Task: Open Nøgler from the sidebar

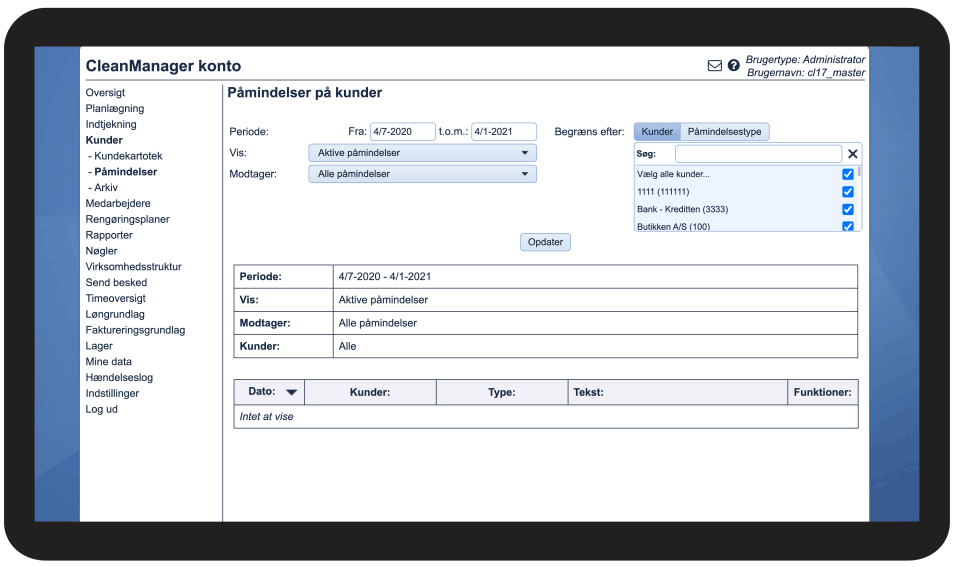Action: point(102,251)
